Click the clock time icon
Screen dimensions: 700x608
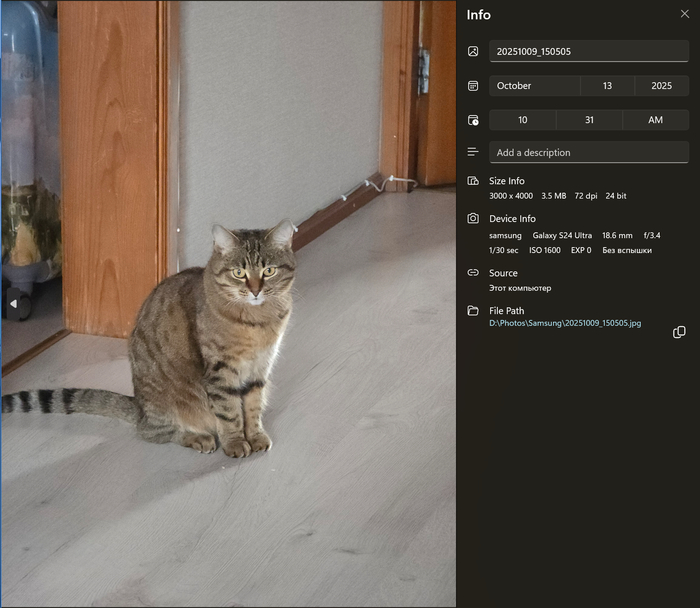[473, 120]
